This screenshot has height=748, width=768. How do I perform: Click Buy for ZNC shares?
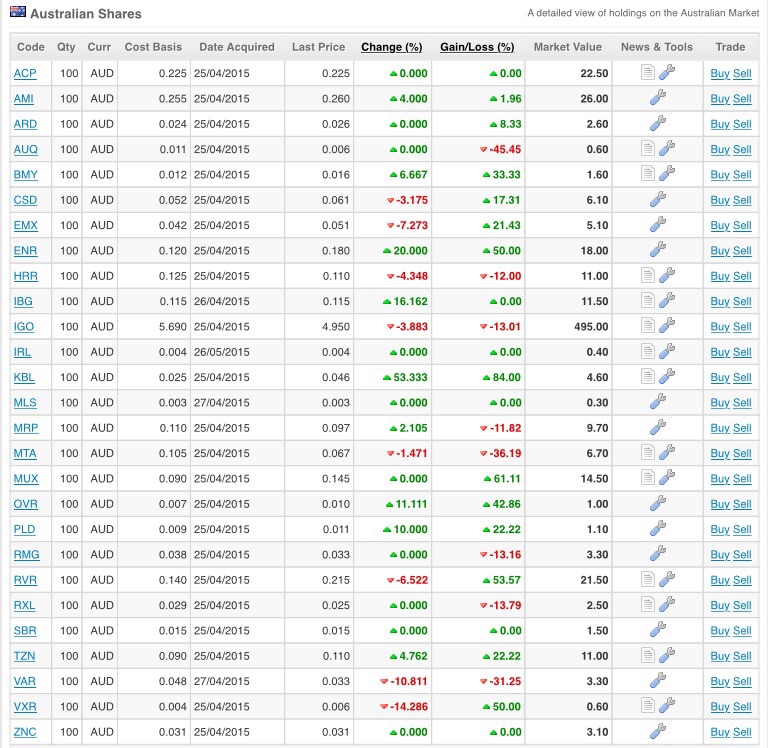pyautogui.click(x=720, y=732)
